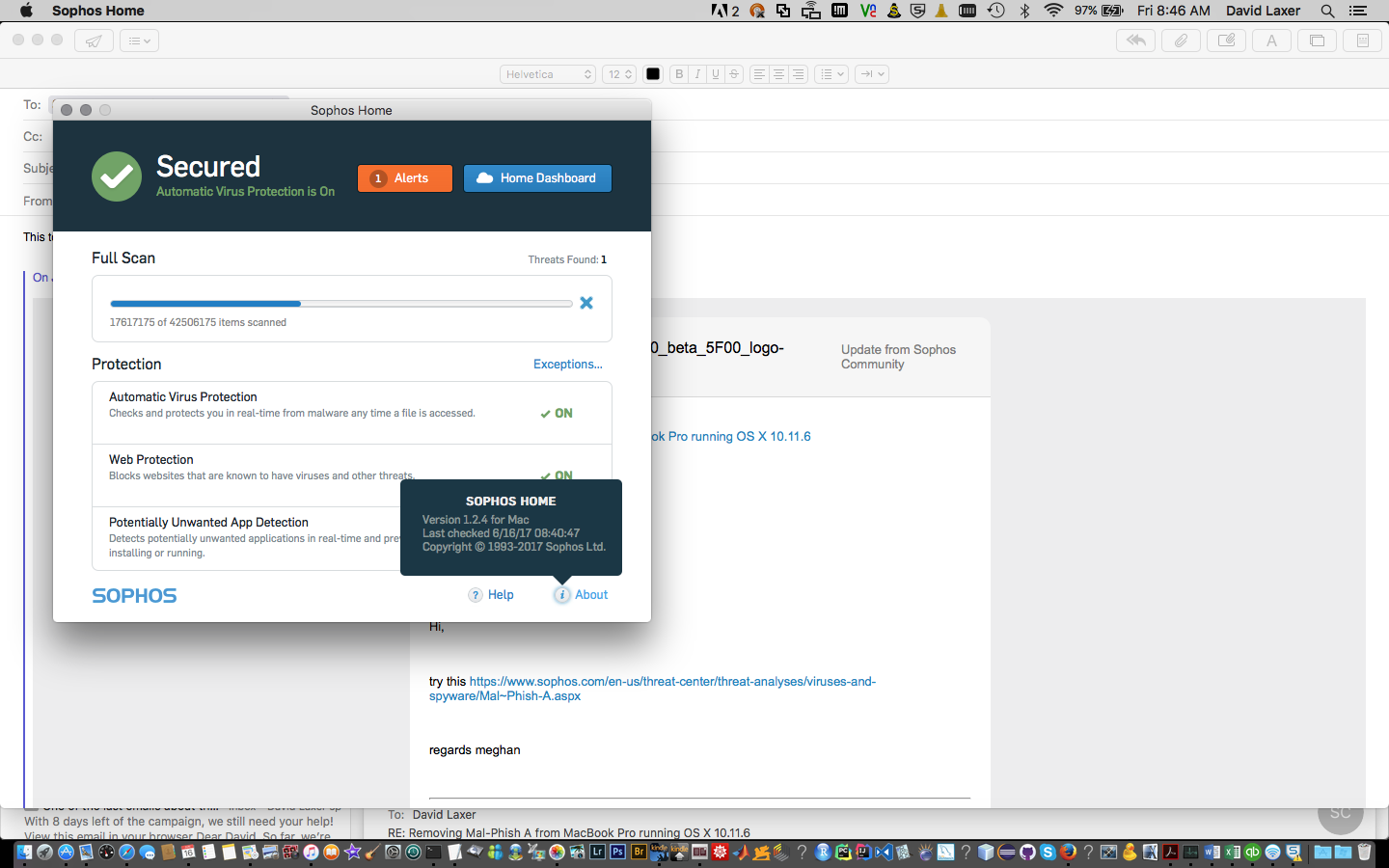This screenshot has height=868, width=1389.
Task: Toggle italic formatting
Action: pyautogui.click(x=697, y=74)
